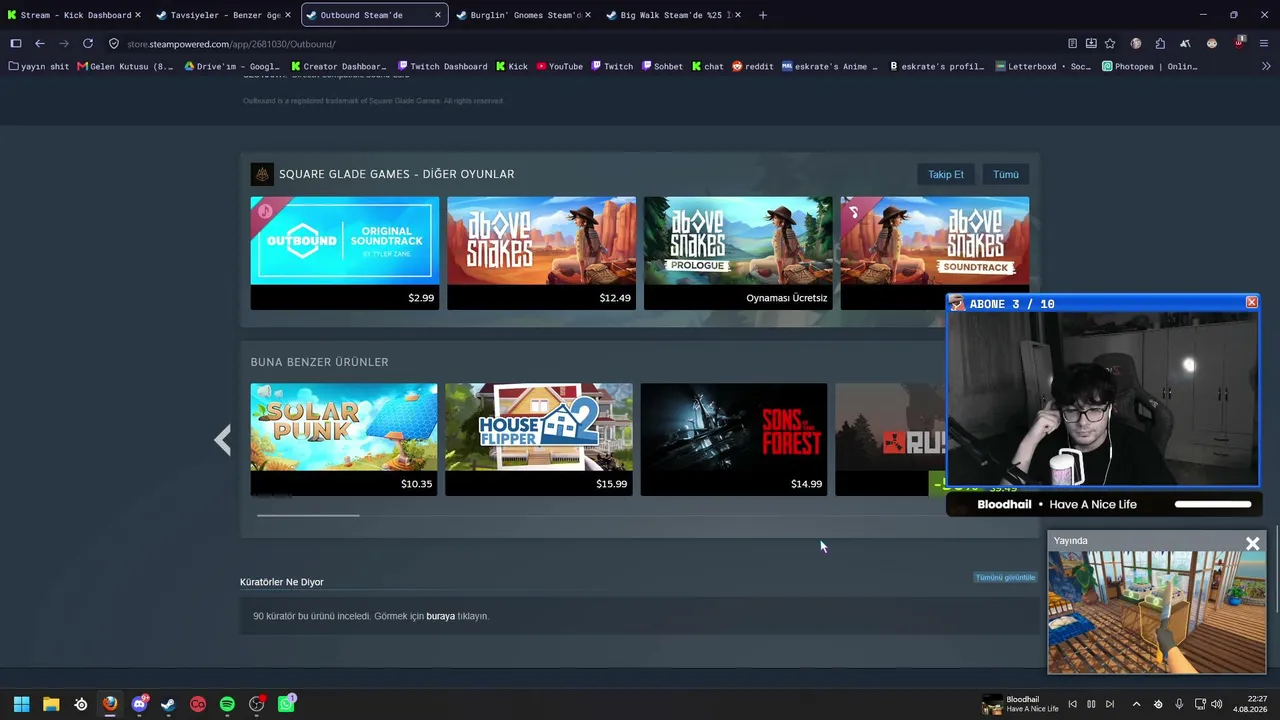Open the Gelen Kutusu bookmark
Viewport: 1280px width, 720px height.
click(x=125, y=67)
